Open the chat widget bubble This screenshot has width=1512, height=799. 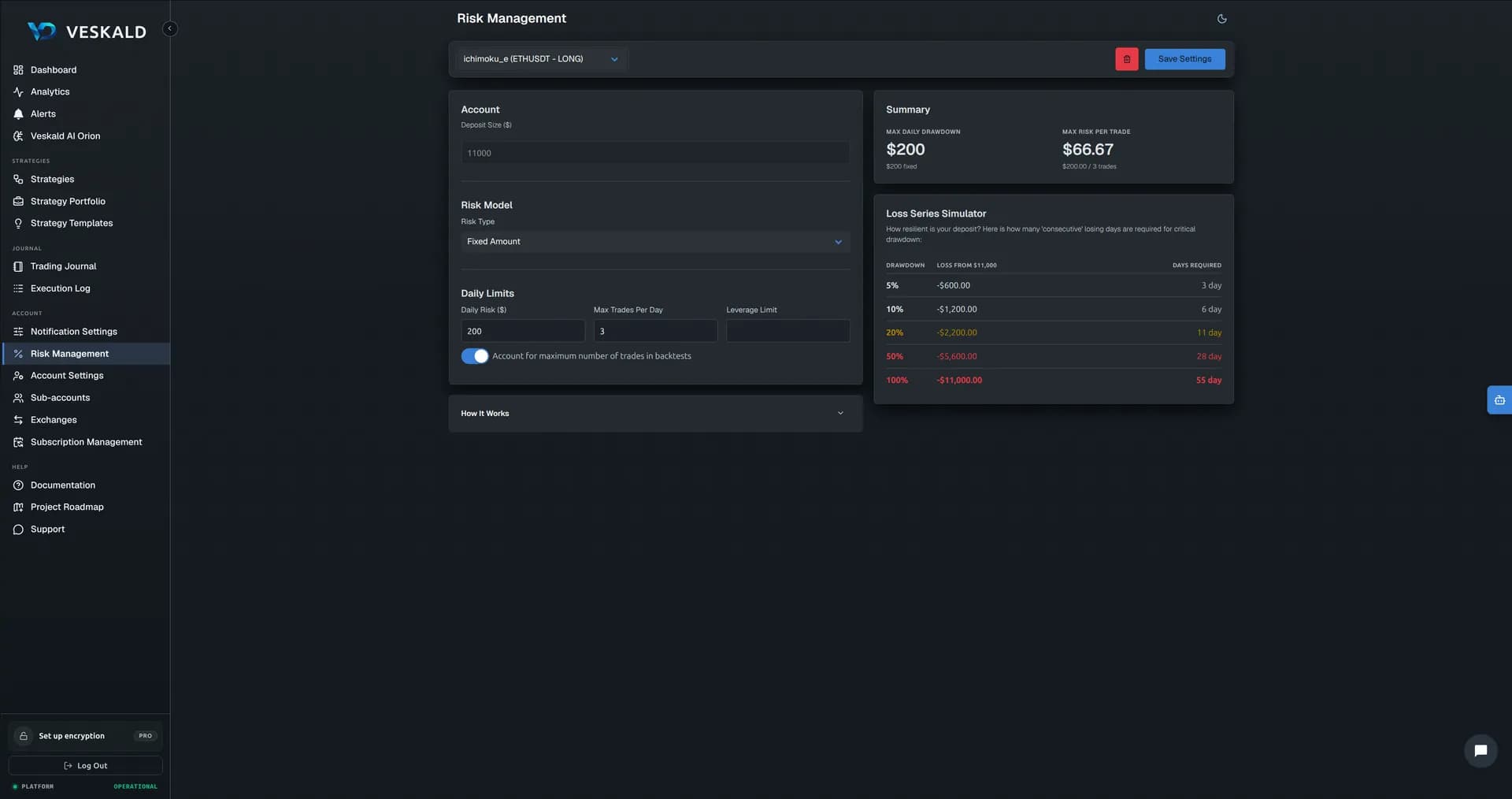[1480, 751]
